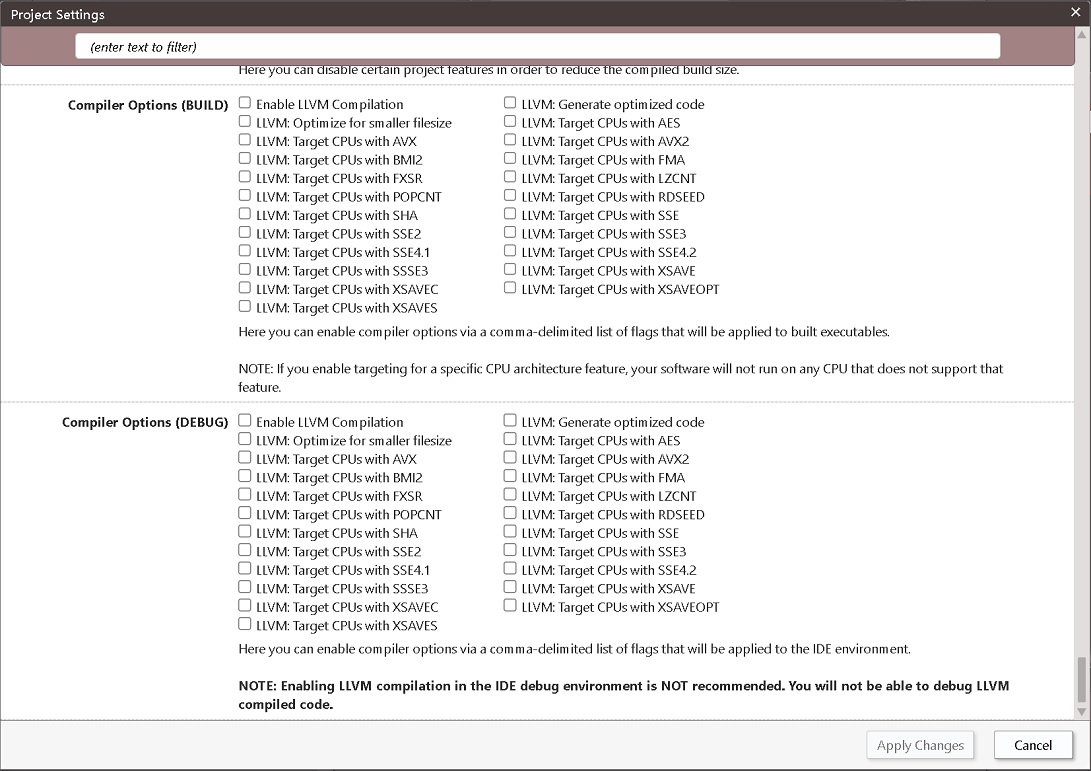Focus the settings filter text field
1091x771 pixels.
tap(537, 47)
